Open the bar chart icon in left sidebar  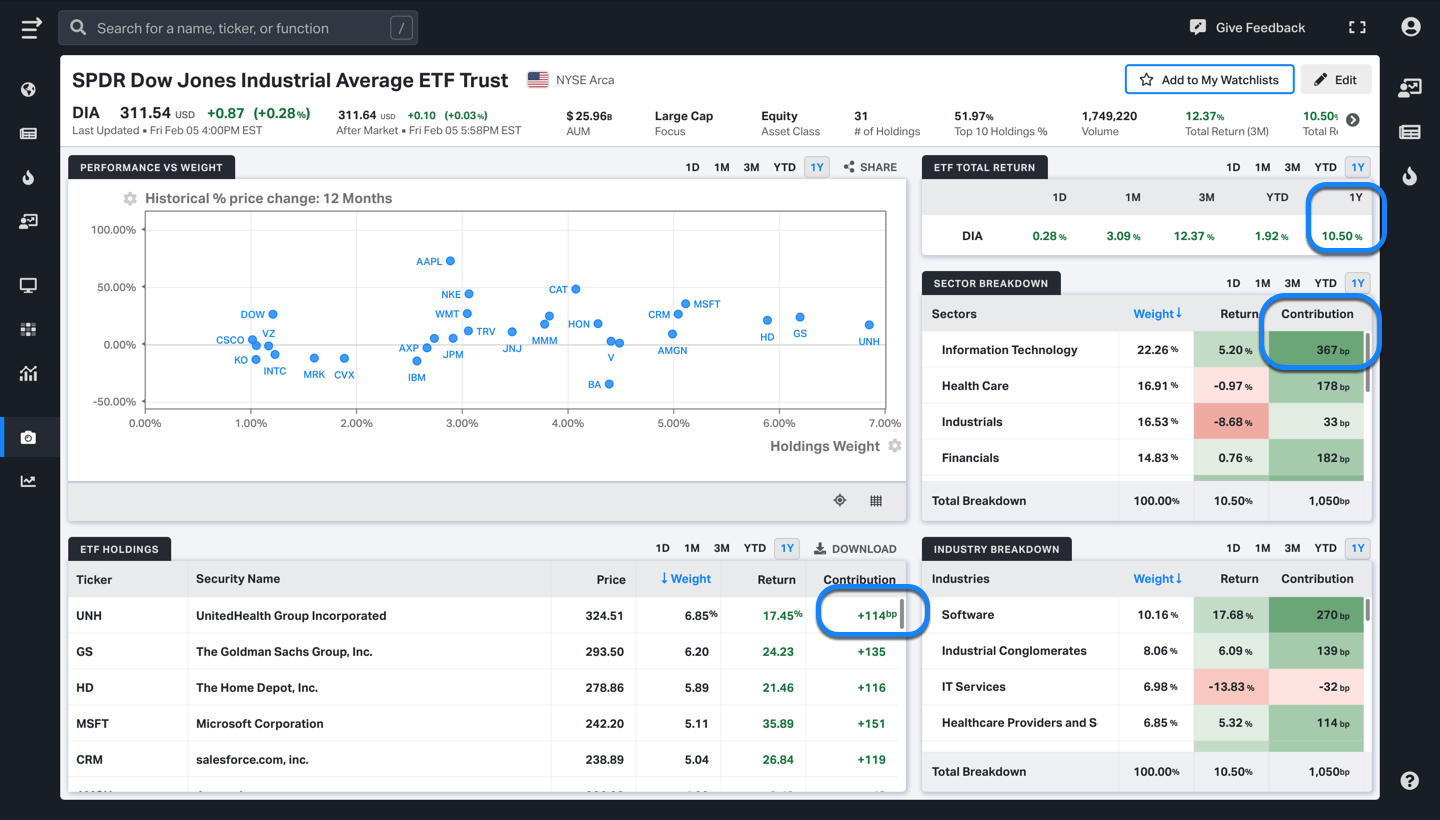coord(28,374)
